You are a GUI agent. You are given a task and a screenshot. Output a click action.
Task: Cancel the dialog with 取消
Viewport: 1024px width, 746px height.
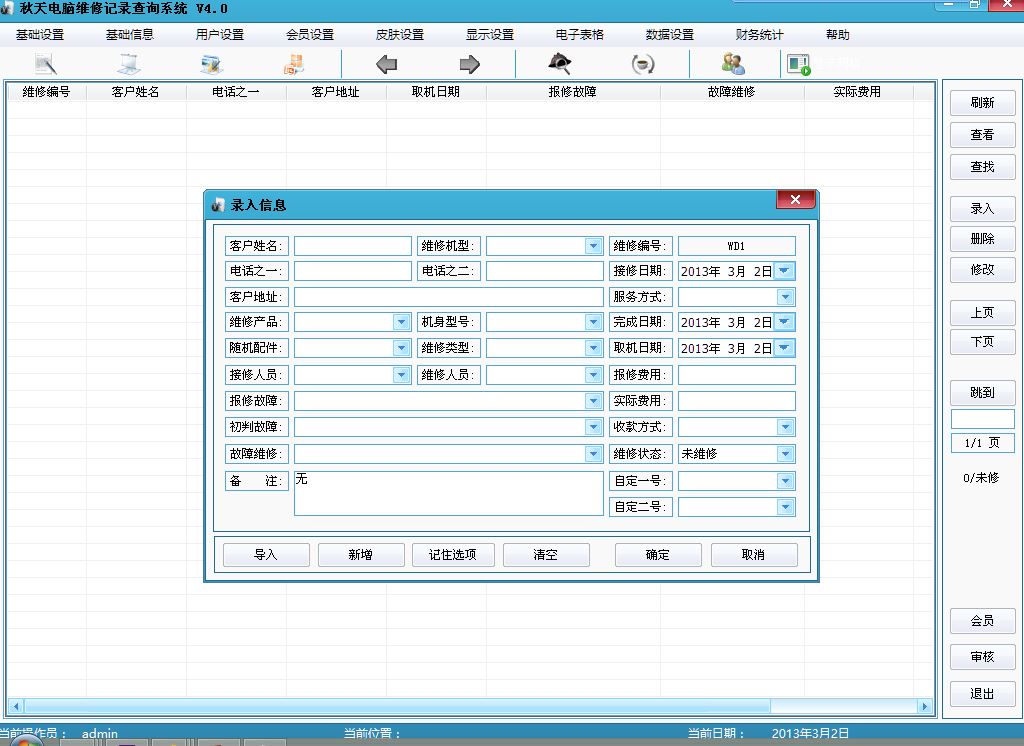[x=754, y=555]
